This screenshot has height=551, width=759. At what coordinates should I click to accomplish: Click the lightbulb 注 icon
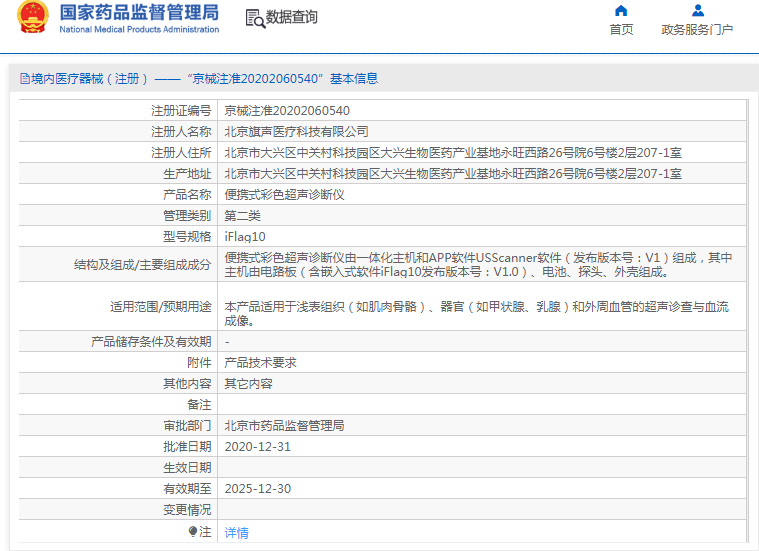pyautogui.click(x=193, y=532)
